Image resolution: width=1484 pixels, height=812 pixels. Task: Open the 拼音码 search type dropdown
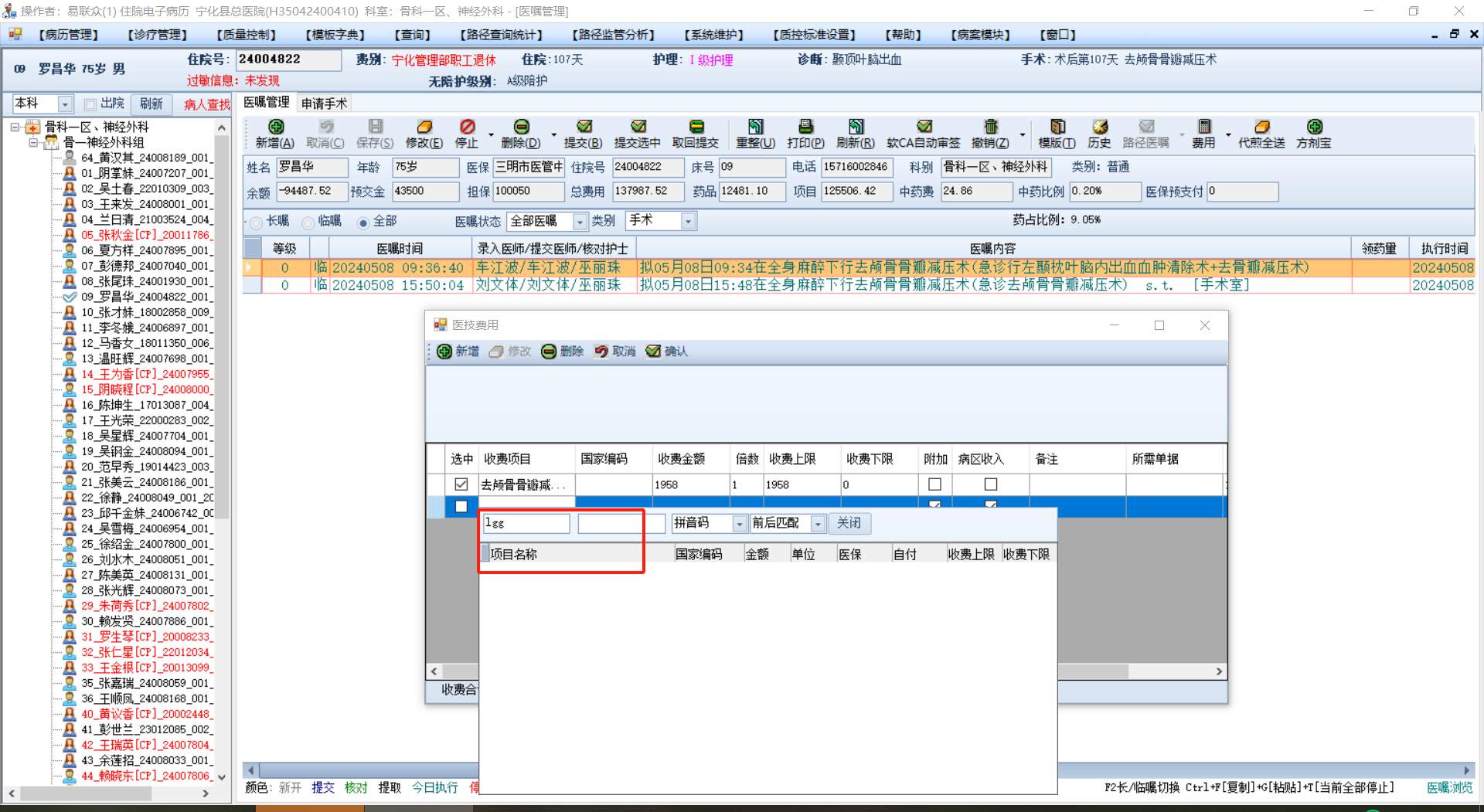click(740, 524)
